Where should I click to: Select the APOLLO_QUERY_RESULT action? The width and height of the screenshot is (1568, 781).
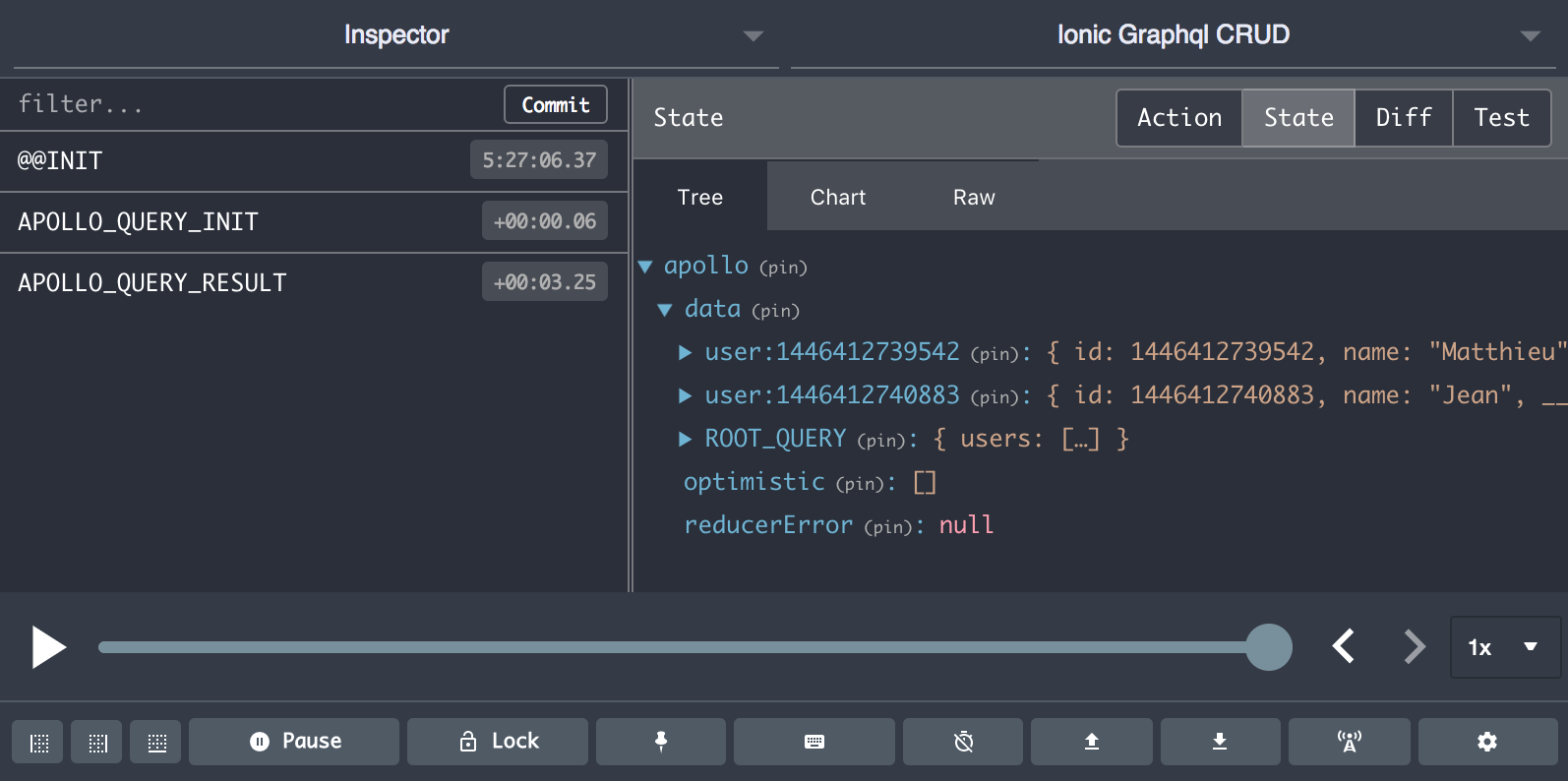pos(314,283)
